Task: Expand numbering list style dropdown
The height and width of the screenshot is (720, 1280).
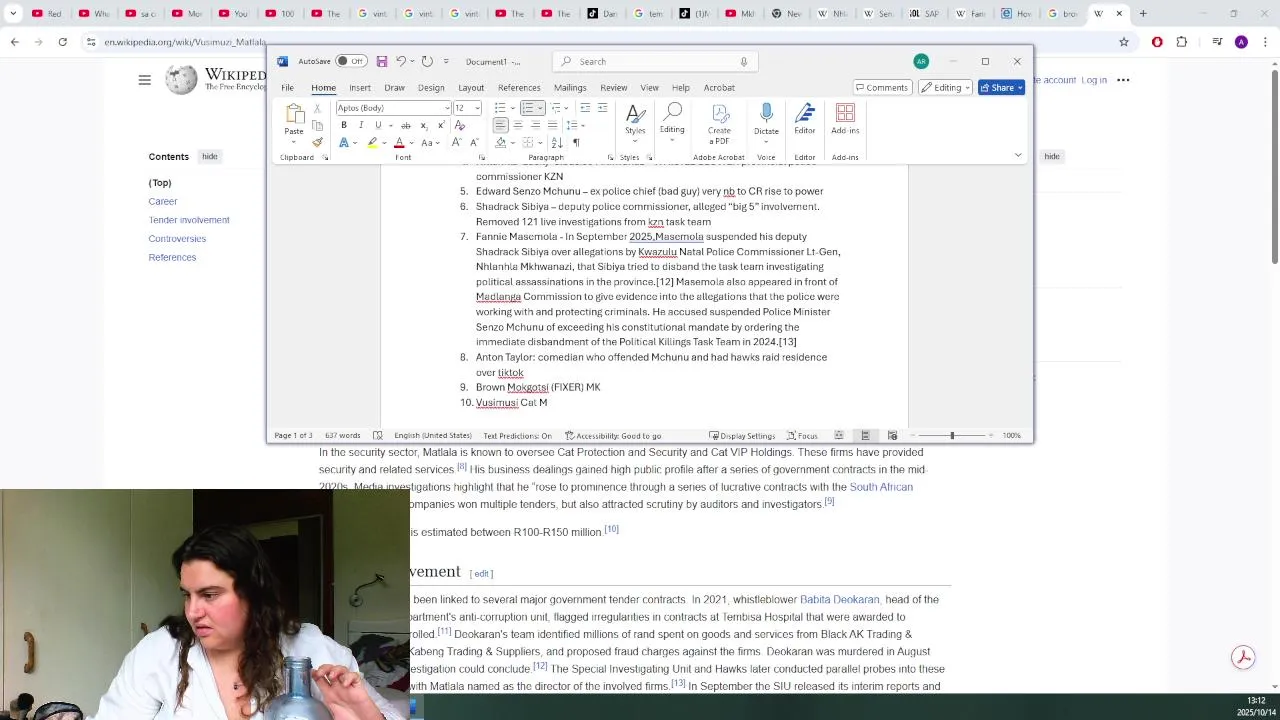Action: point(540,108)
